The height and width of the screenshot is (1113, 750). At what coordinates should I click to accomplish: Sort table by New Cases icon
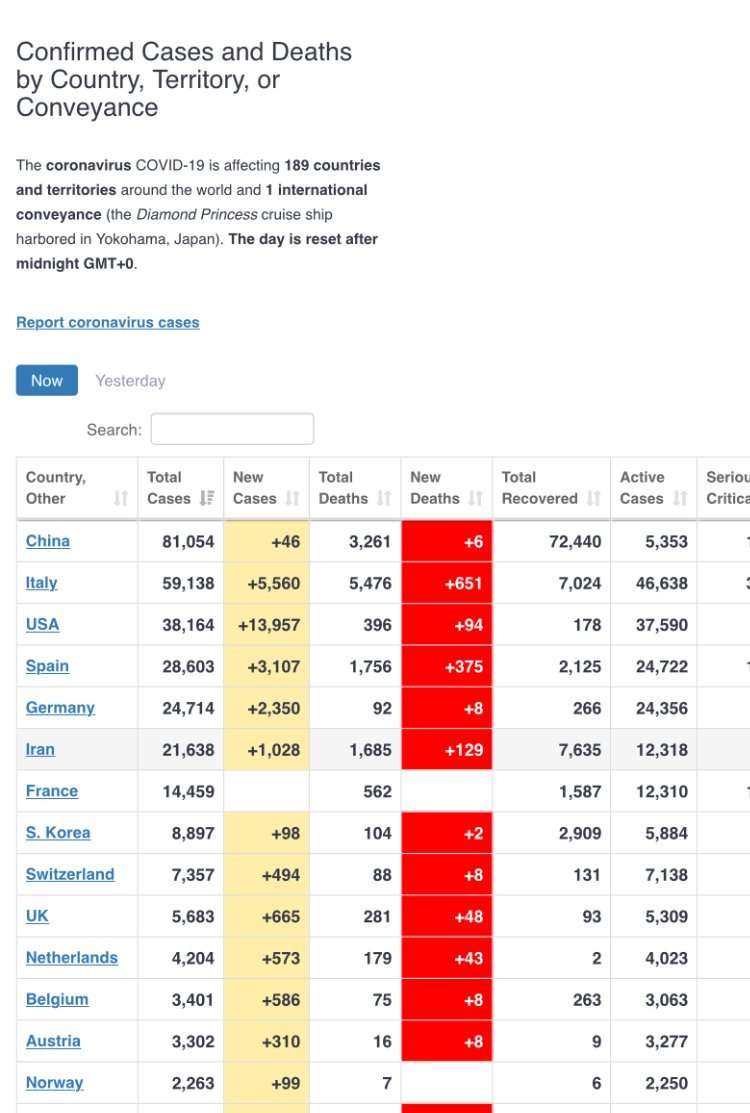pyautogui.click(x=293, y=498)
